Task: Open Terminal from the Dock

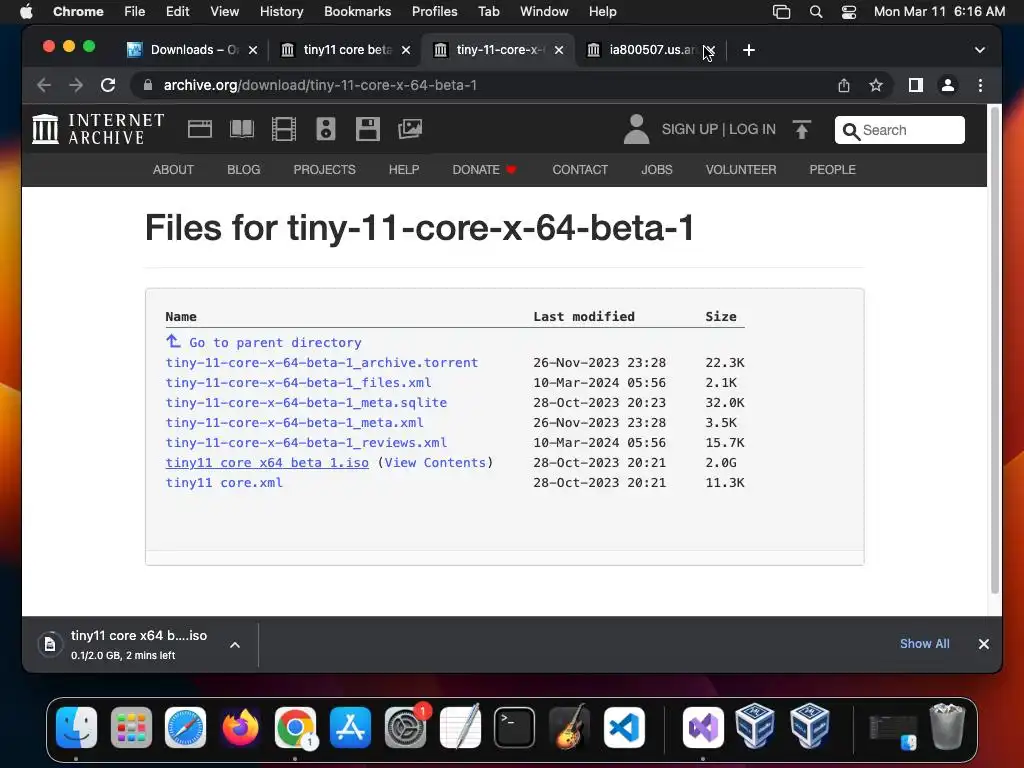Action: 515,727
